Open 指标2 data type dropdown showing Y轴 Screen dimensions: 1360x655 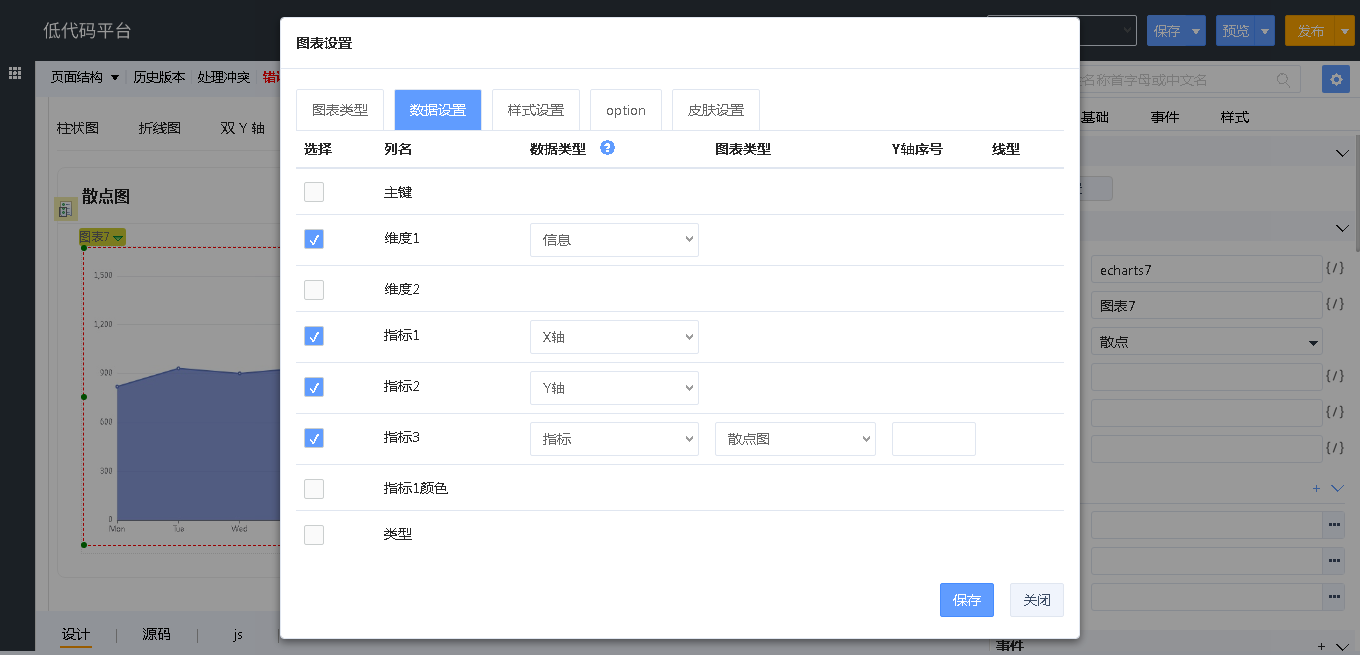point(614,388)
